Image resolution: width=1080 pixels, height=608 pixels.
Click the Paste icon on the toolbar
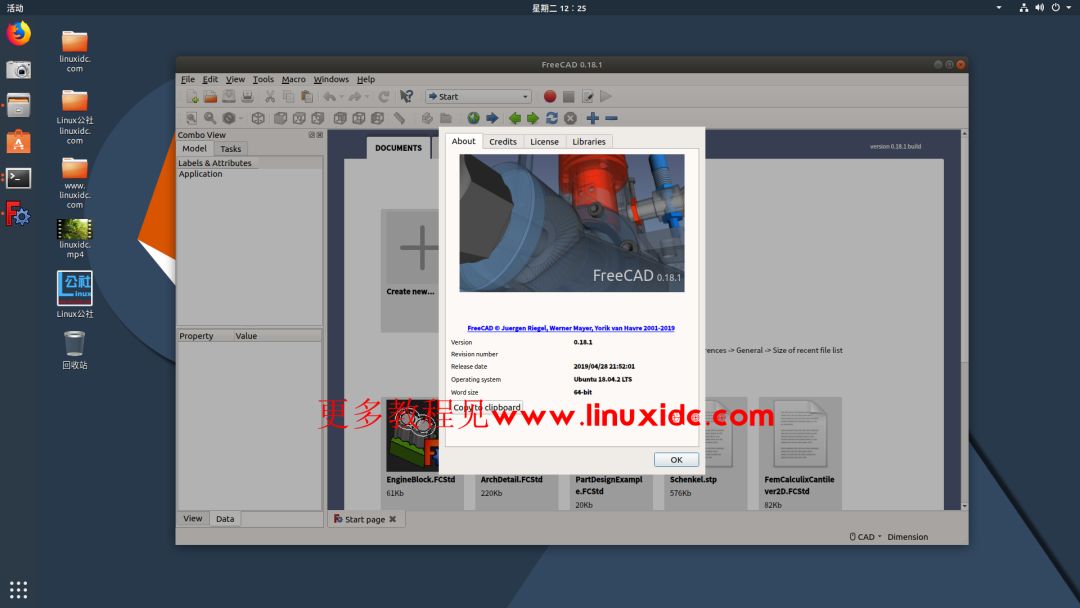coord(306,96)
